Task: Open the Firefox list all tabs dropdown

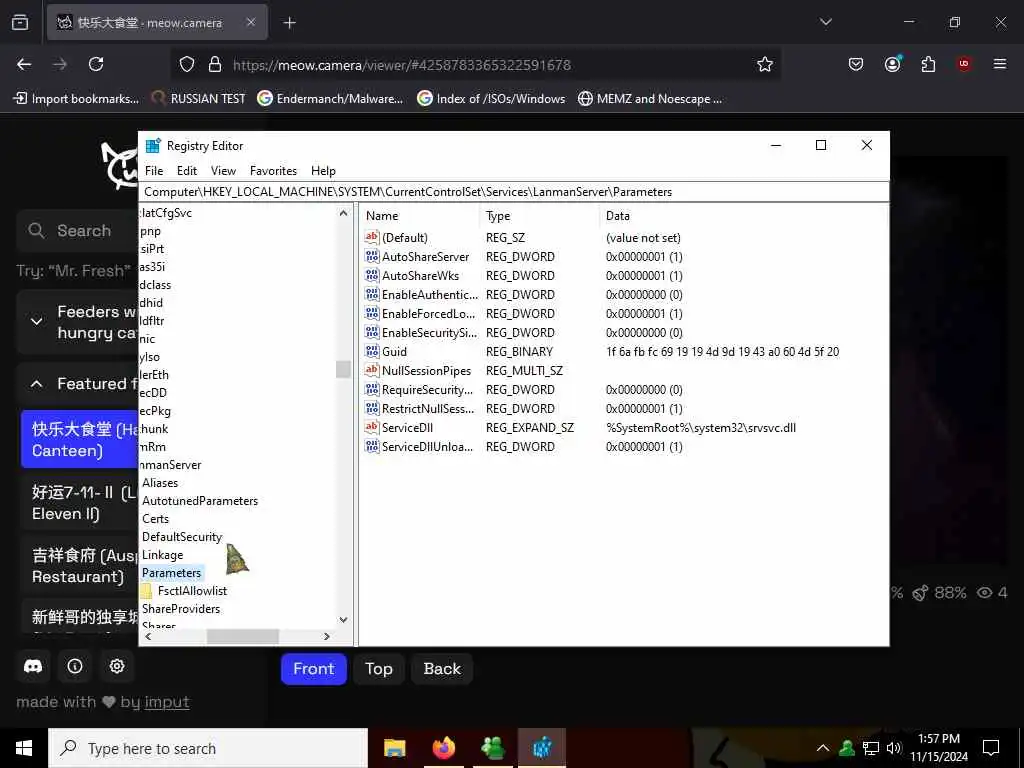Action: tap(825, 22)
